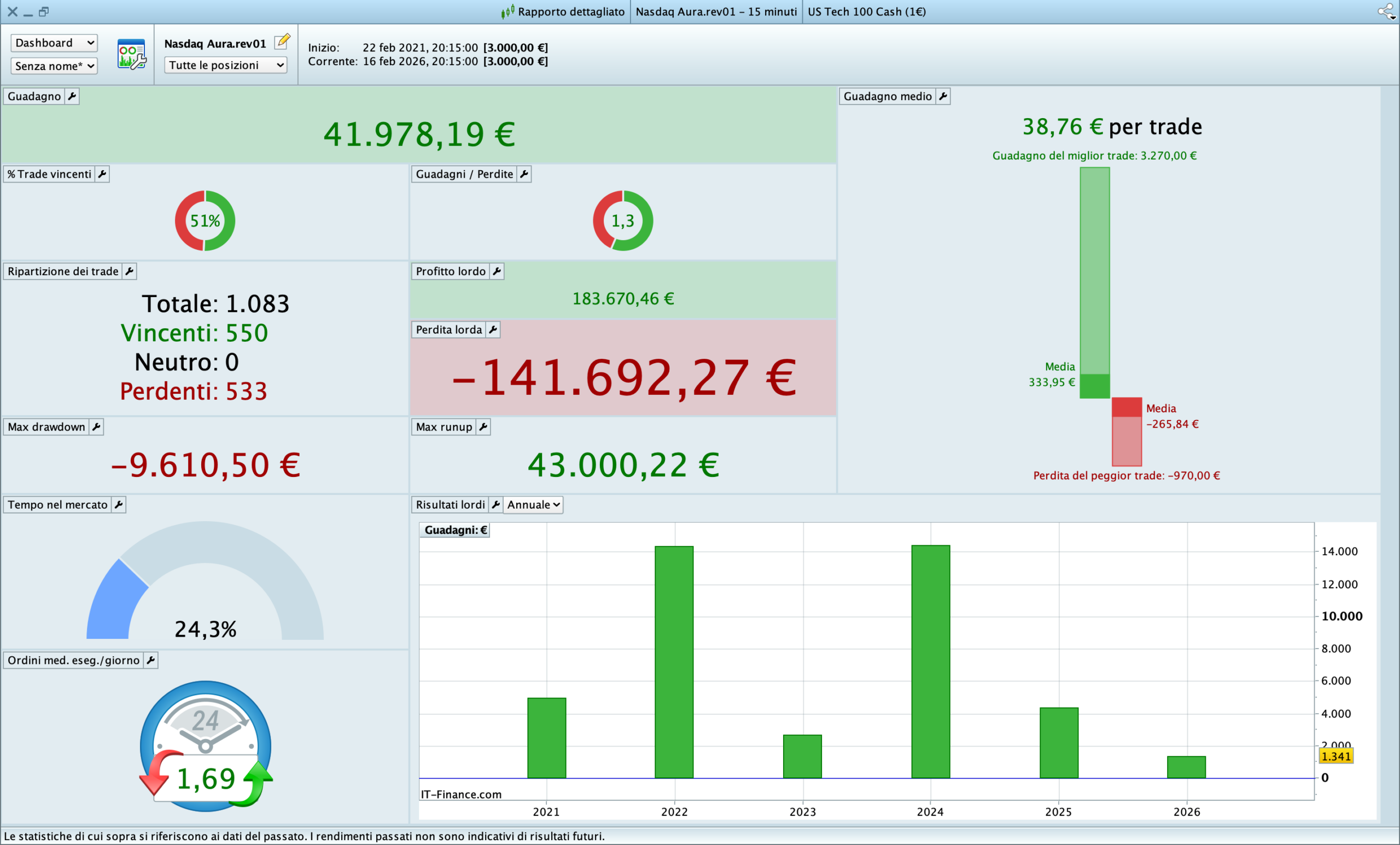Open settings wrench for % Trade vincenti
Image resolution: width=1400 pixels, height=845 pixels.
[x=102, y=174]
